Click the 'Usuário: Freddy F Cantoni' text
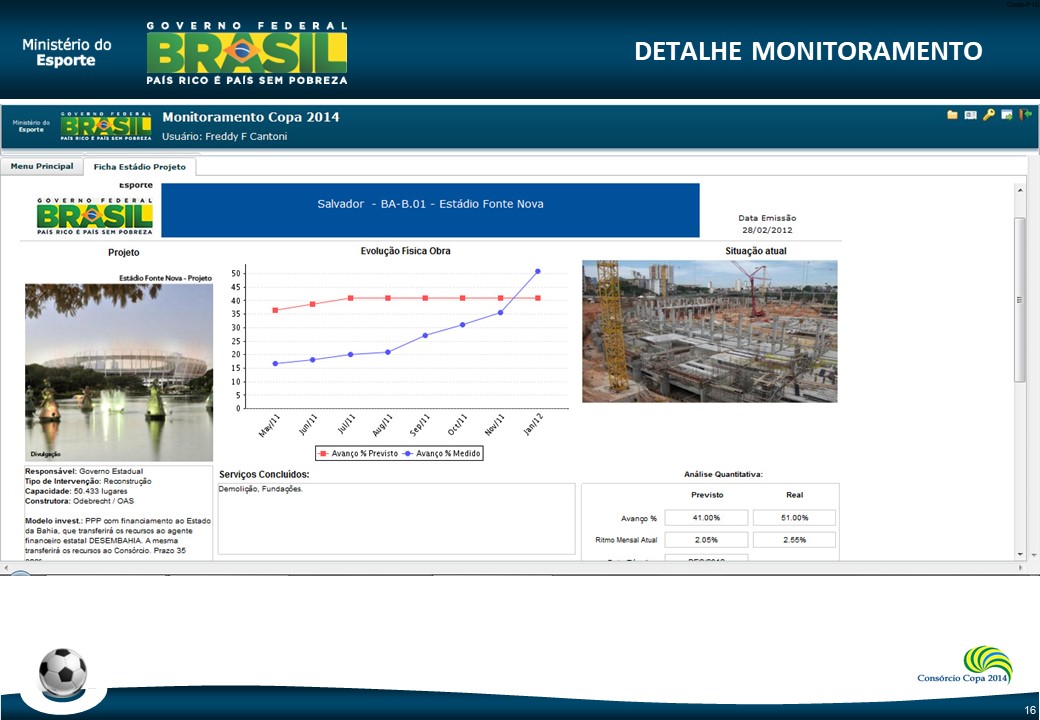1040x720 pixels. [225, 137]
